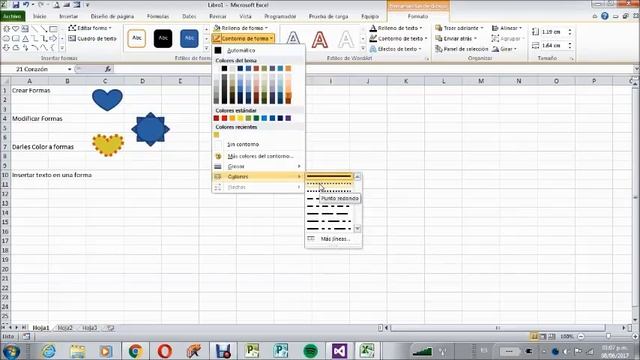Viewport: 640px width, 360px height.
Task: Click Enviar atrás button
Action: click(456, 38)
